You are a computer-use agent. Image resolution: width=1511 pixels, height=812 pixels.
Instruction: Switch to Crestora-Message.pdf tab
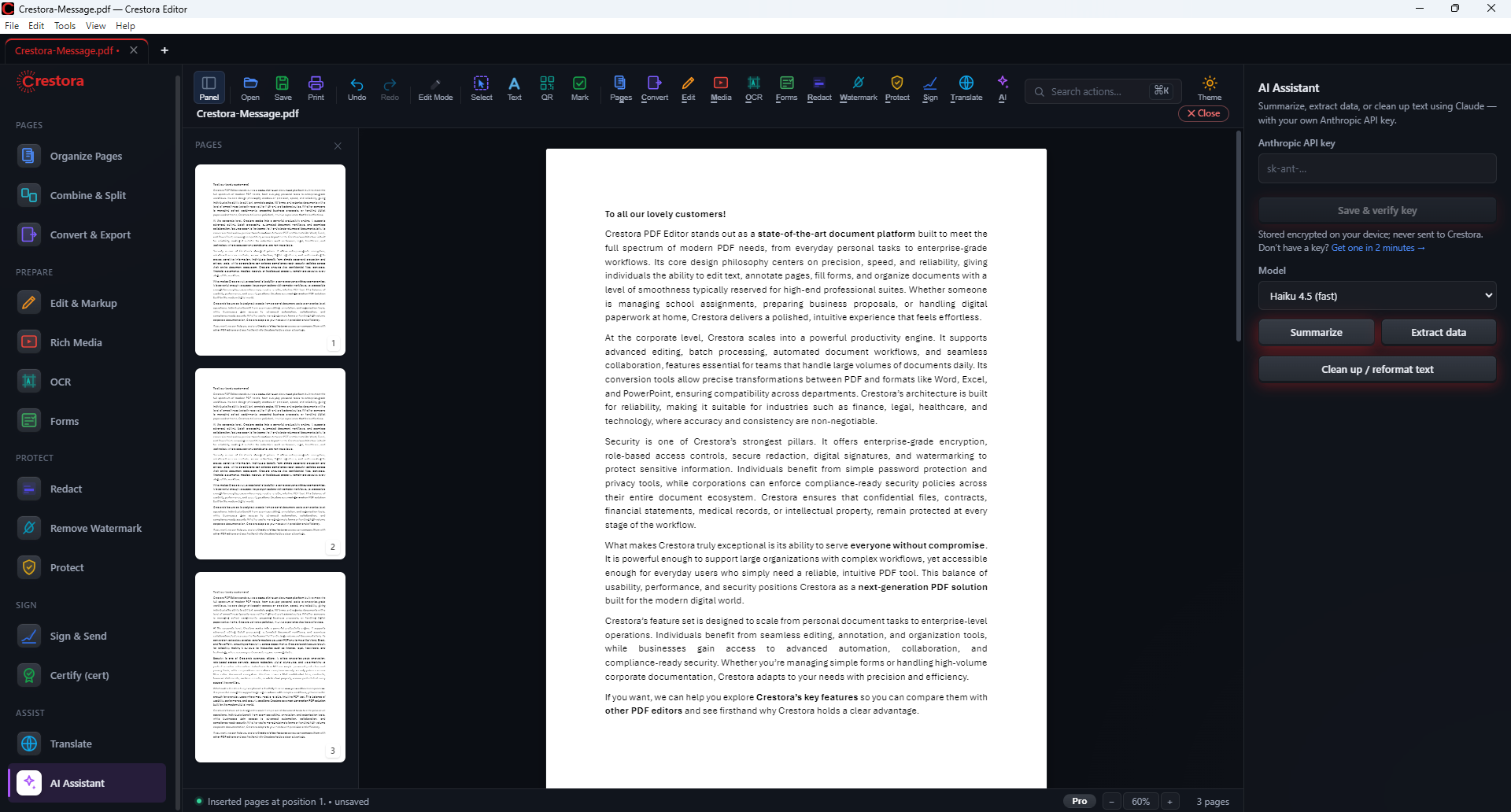(x=67, y=50)
